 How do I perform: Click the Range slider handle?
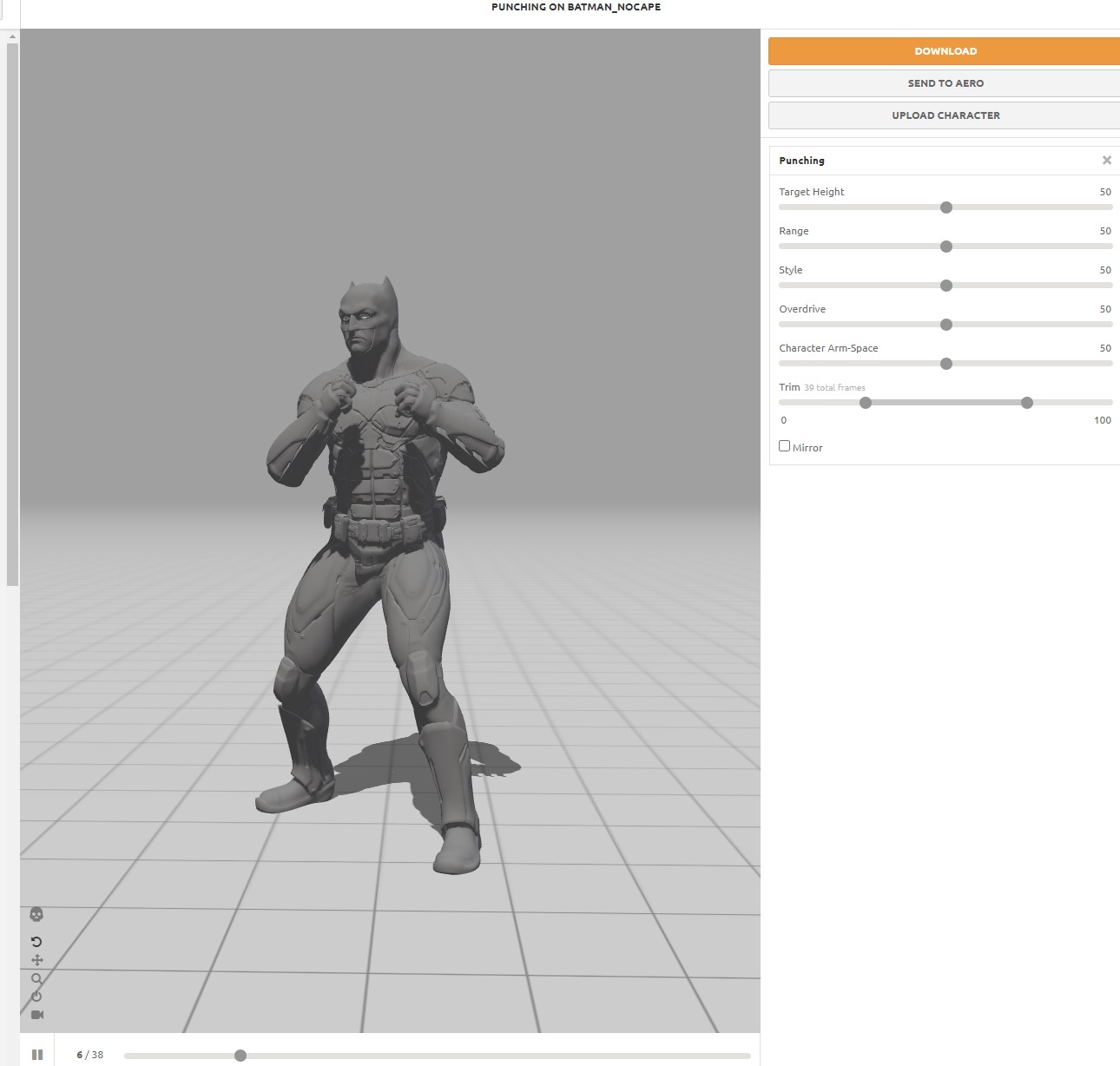(x=946, y=247)
